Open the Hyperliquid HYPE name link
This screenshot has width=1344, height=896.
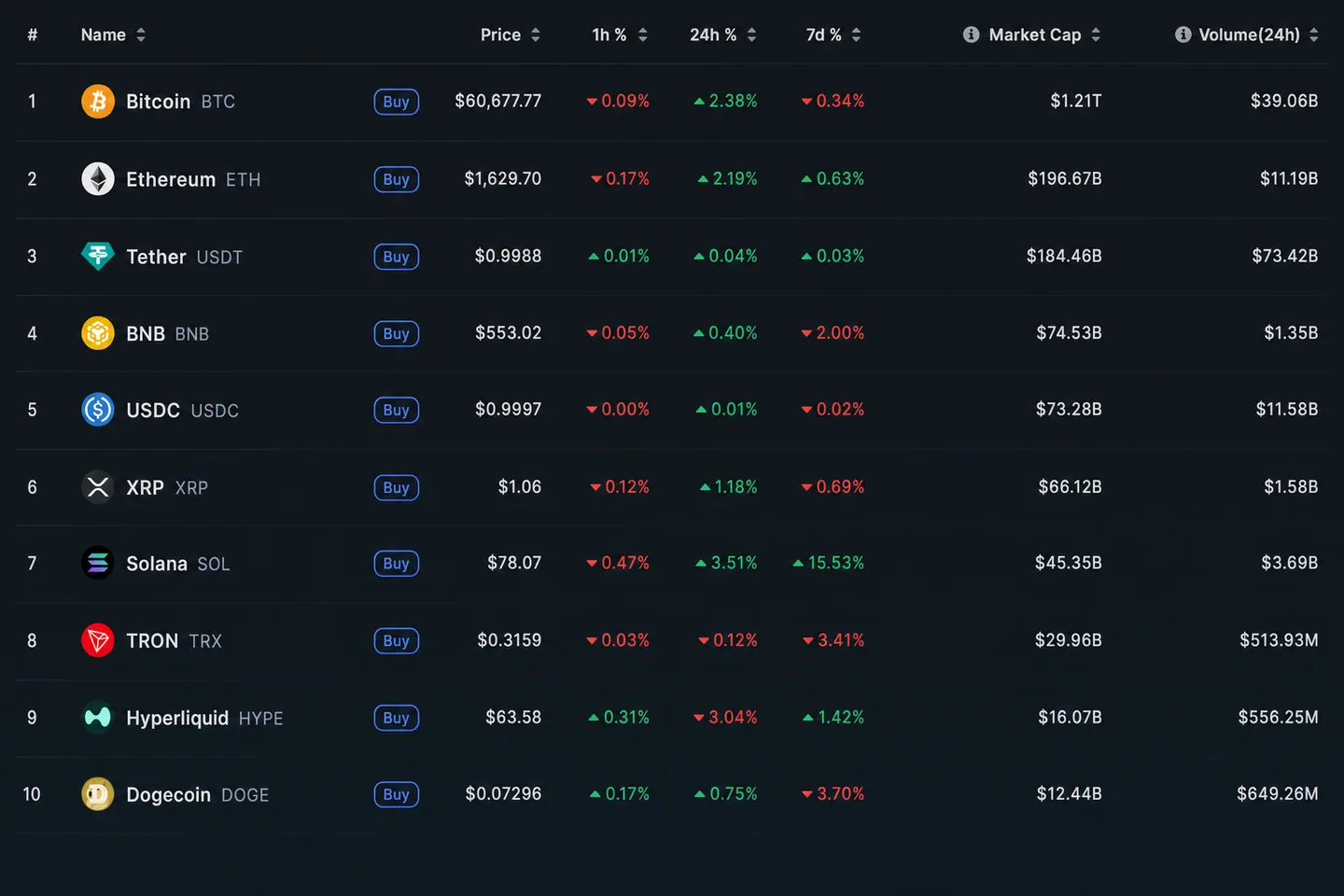(x=204, y=718)
